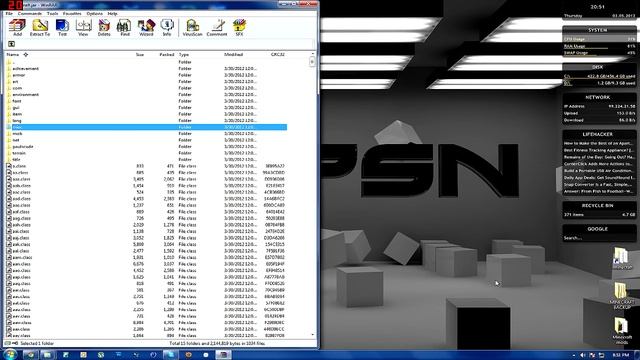640x360 pixels.
Task: Open the first Lifehacker headline link
Action: (599, 143)
